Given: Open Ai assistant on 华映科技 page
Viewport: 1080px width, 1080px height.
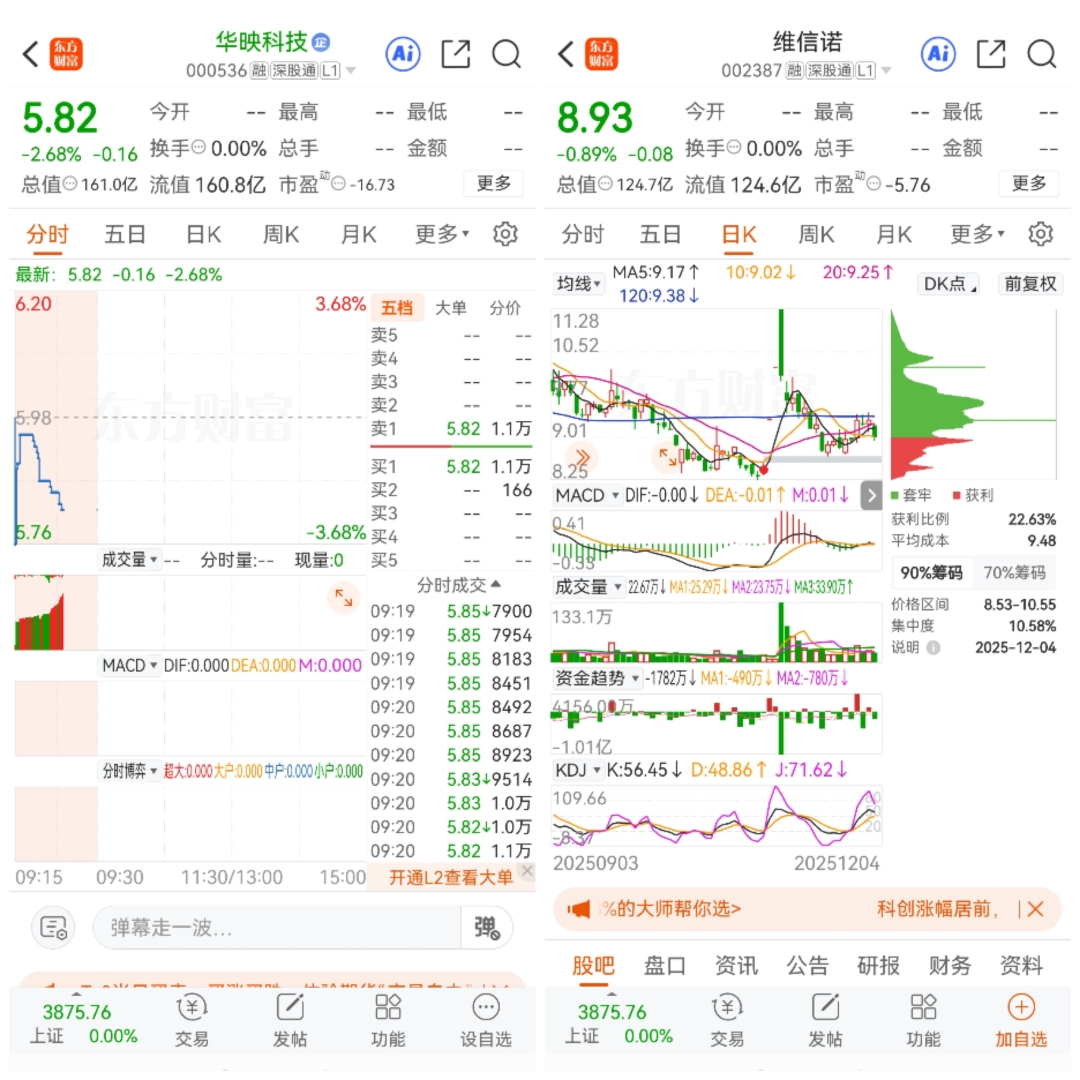Looking at the screenshot, I should [403, 54].
